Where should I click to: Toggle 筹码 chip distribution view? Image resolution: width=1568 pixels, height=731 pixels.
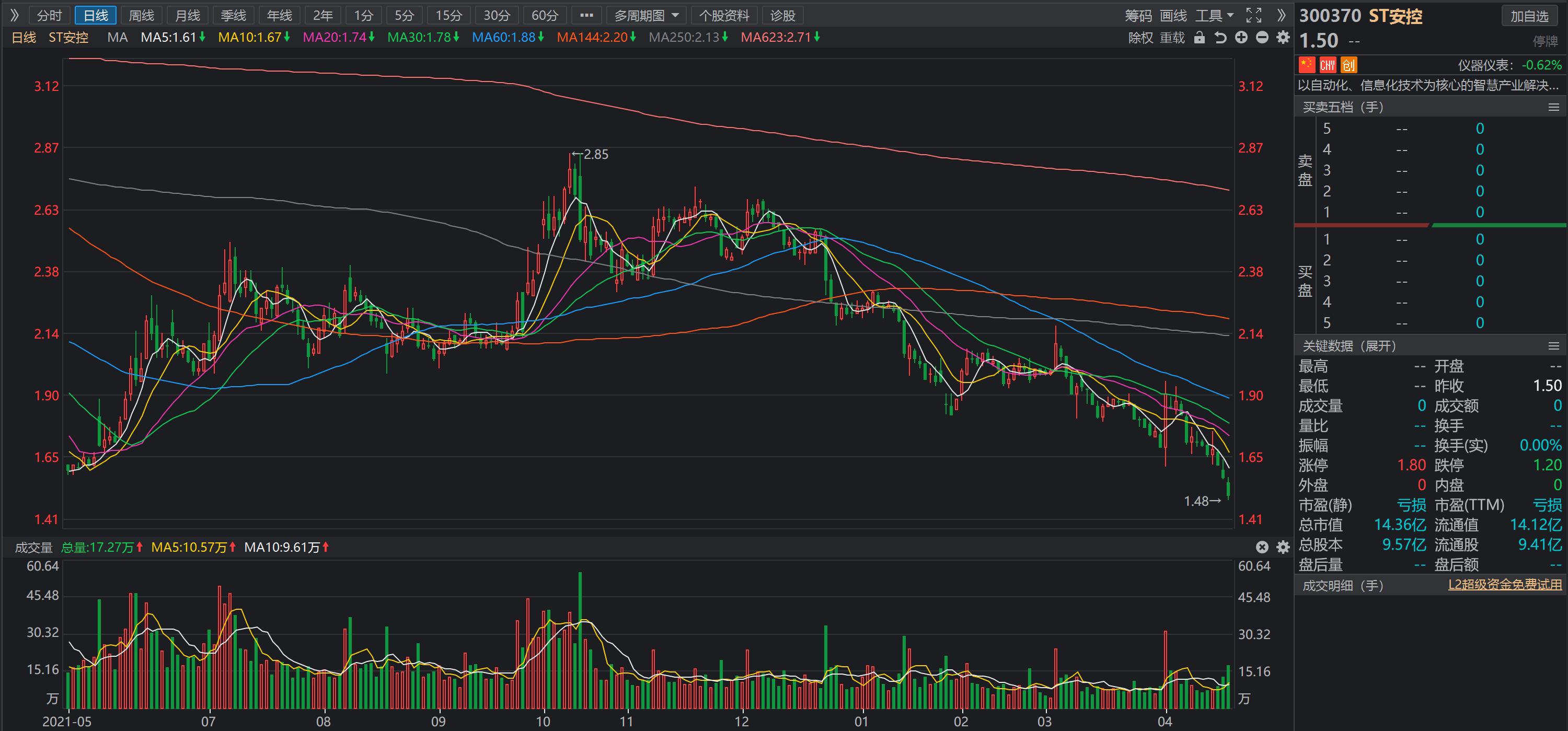(x=1138, y=15)
